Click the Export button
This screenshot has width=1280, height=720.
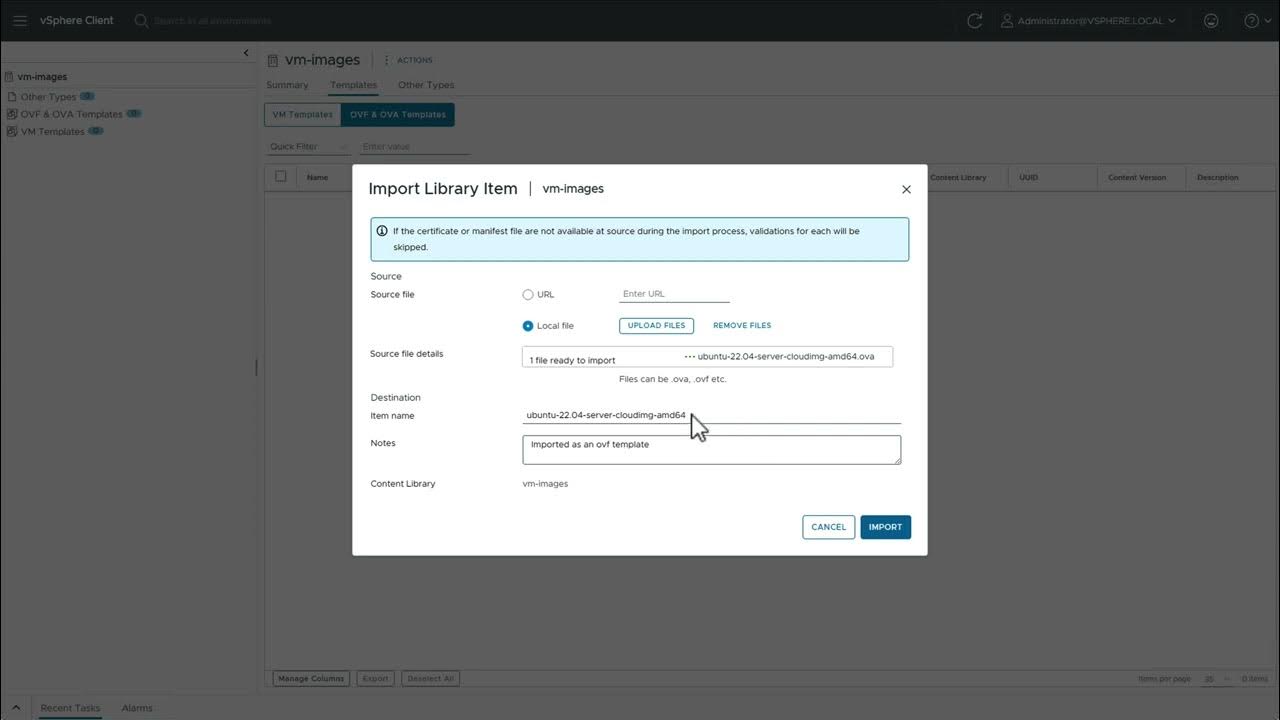375,678
